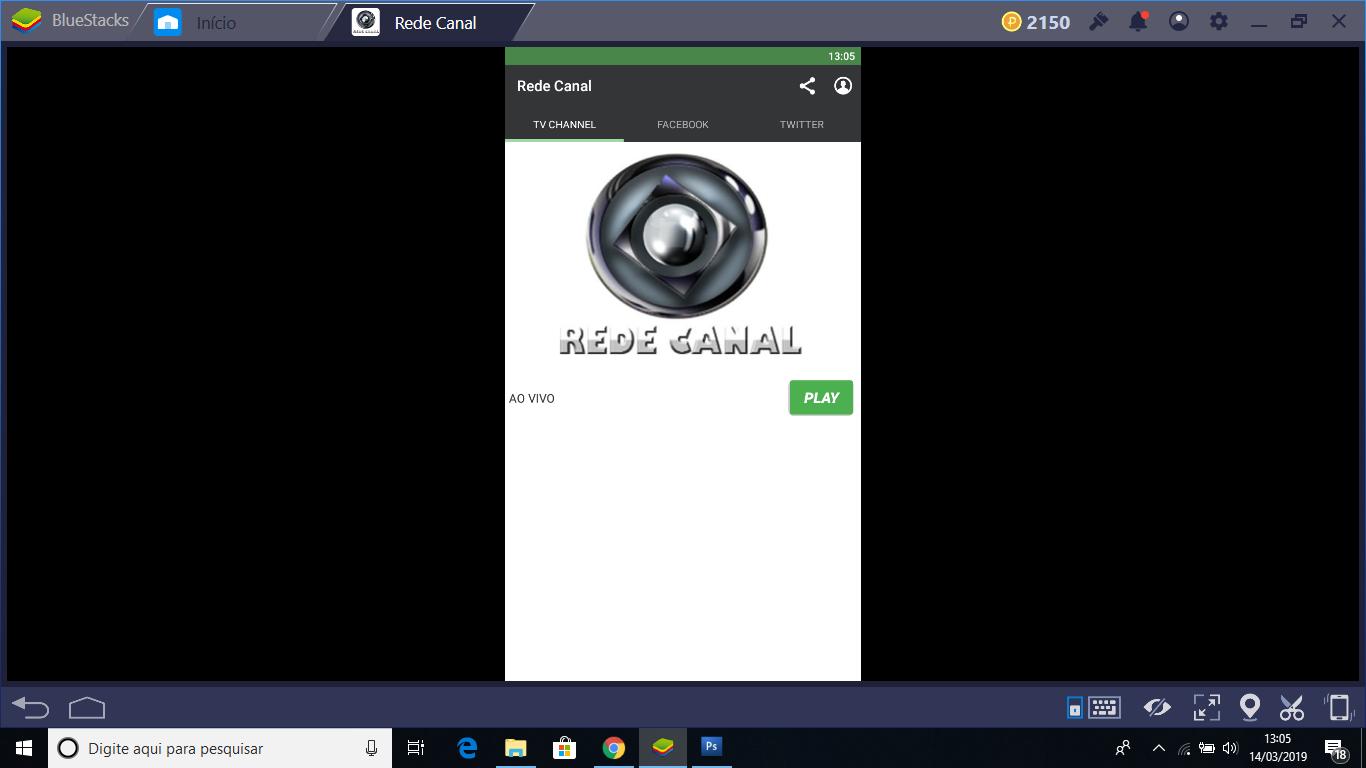Screen dimensions: 1366x768
Task: Open Task View on the taskbar
Action: 416,748
